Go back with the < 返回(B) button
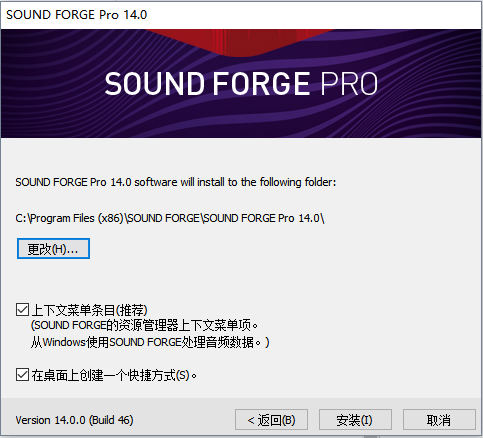Viewport: 483px width, 438px height. pyautogui.click(x=271, y=420)
